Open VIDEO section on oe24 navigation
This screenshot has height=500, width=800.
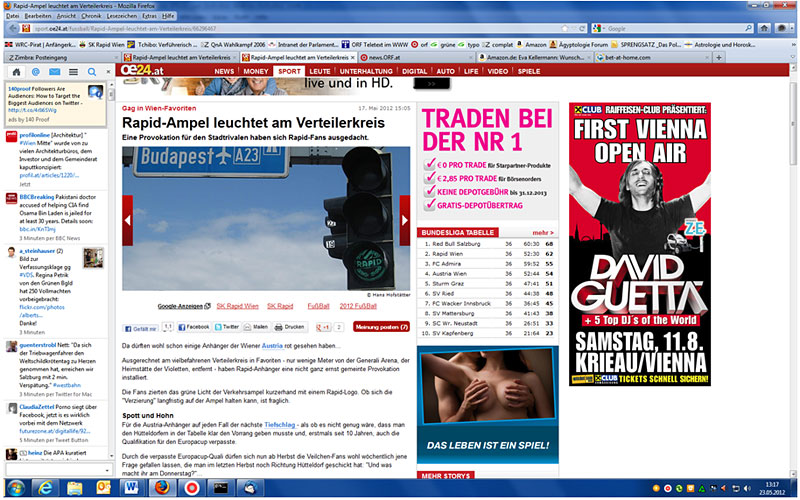497,71
